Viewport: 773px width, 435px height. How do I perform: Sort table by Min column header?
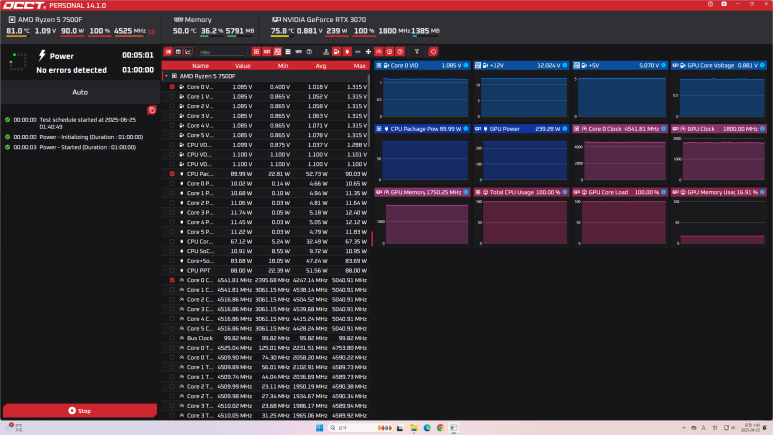[283, 66]
